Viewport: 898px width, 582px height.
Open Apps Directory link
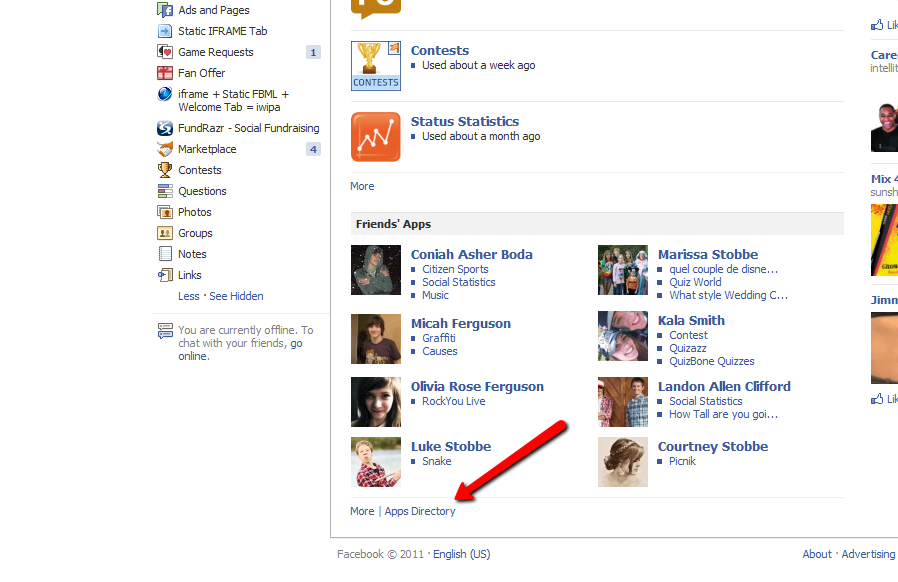[420, 511]
